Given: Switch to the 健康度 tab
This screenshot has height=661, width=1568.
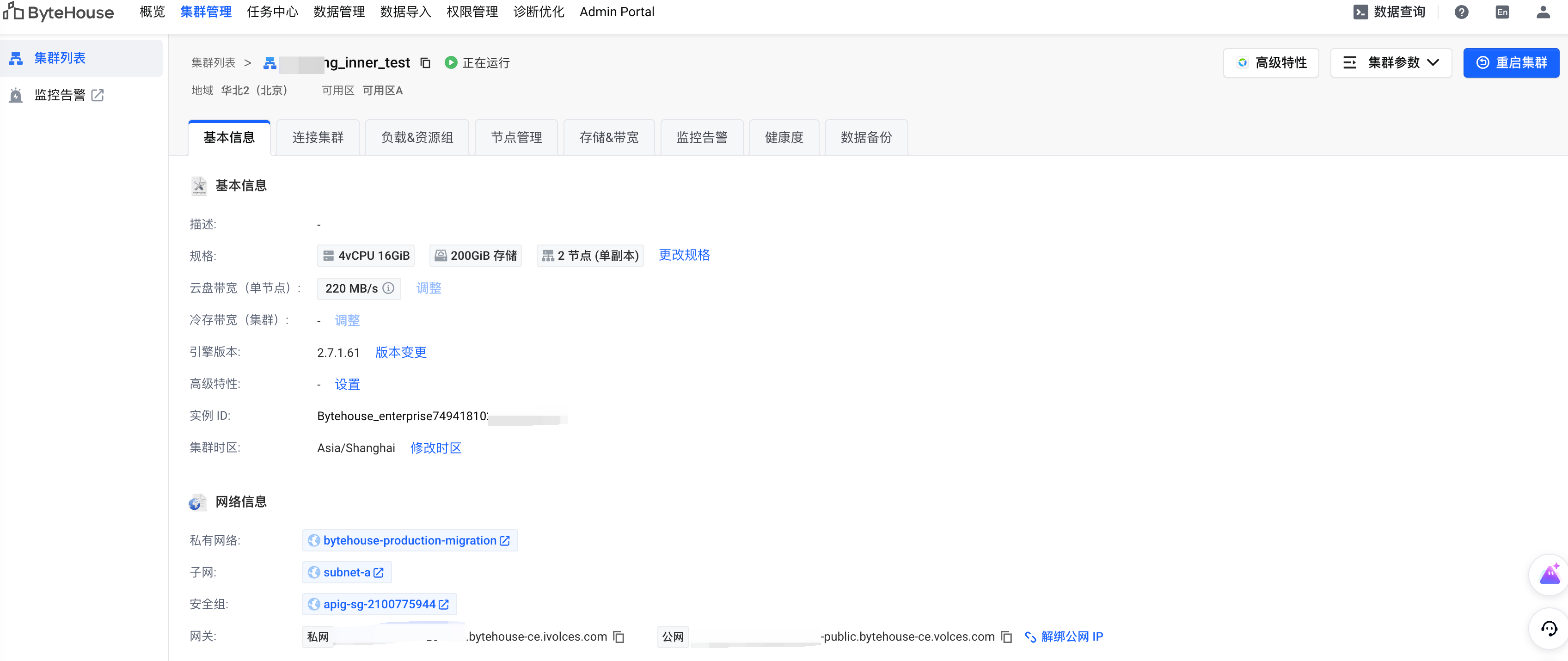Looking at the screenshot, I should [x=784, y=138].
